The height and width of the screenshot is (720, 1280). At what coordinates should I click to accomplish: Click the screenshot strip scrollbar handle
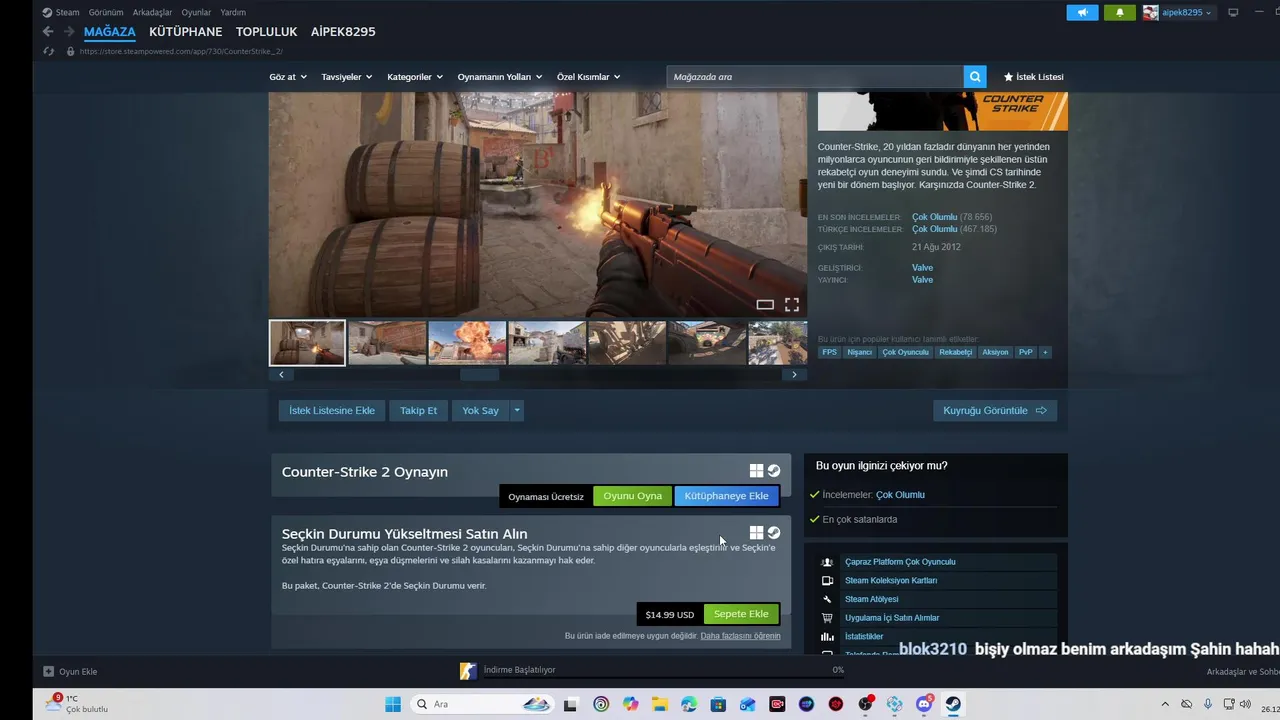[479, 375]
